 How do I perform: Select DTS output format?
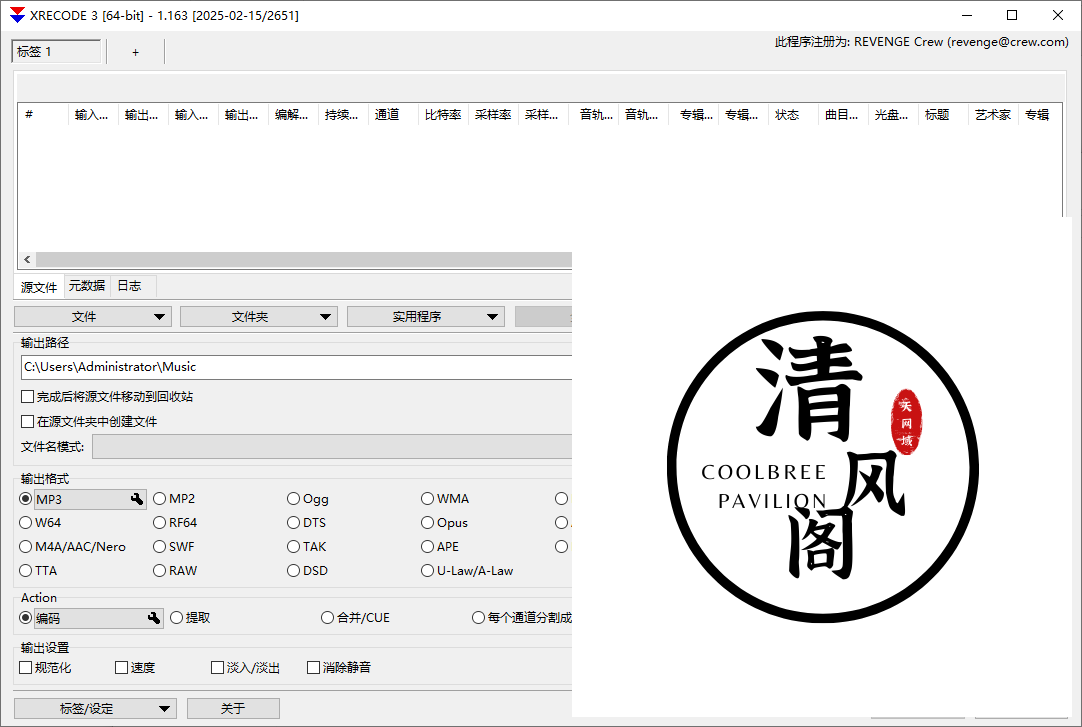point(293,523)
